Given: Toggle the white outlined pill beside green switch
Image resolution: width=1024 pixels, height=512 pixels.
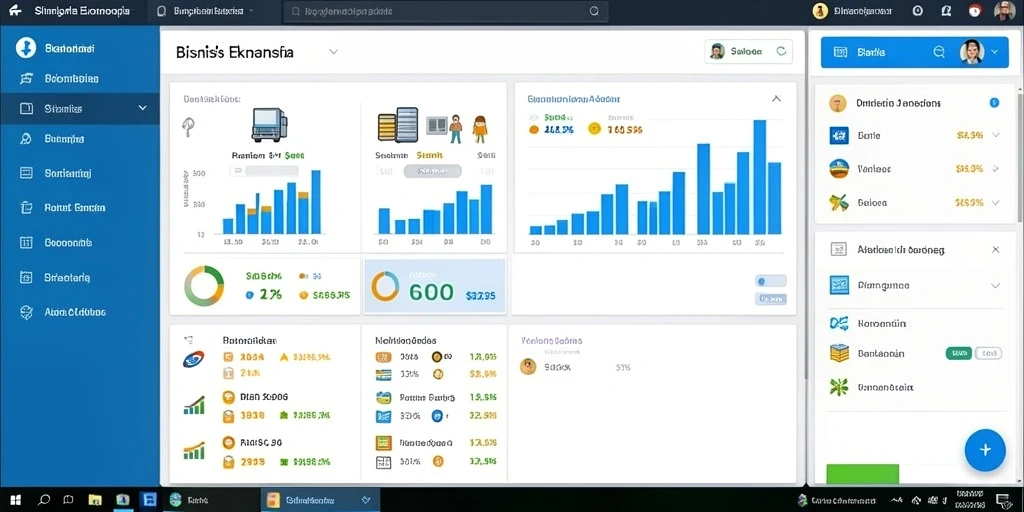Looking at the screenshot, I should click(988, 353).
